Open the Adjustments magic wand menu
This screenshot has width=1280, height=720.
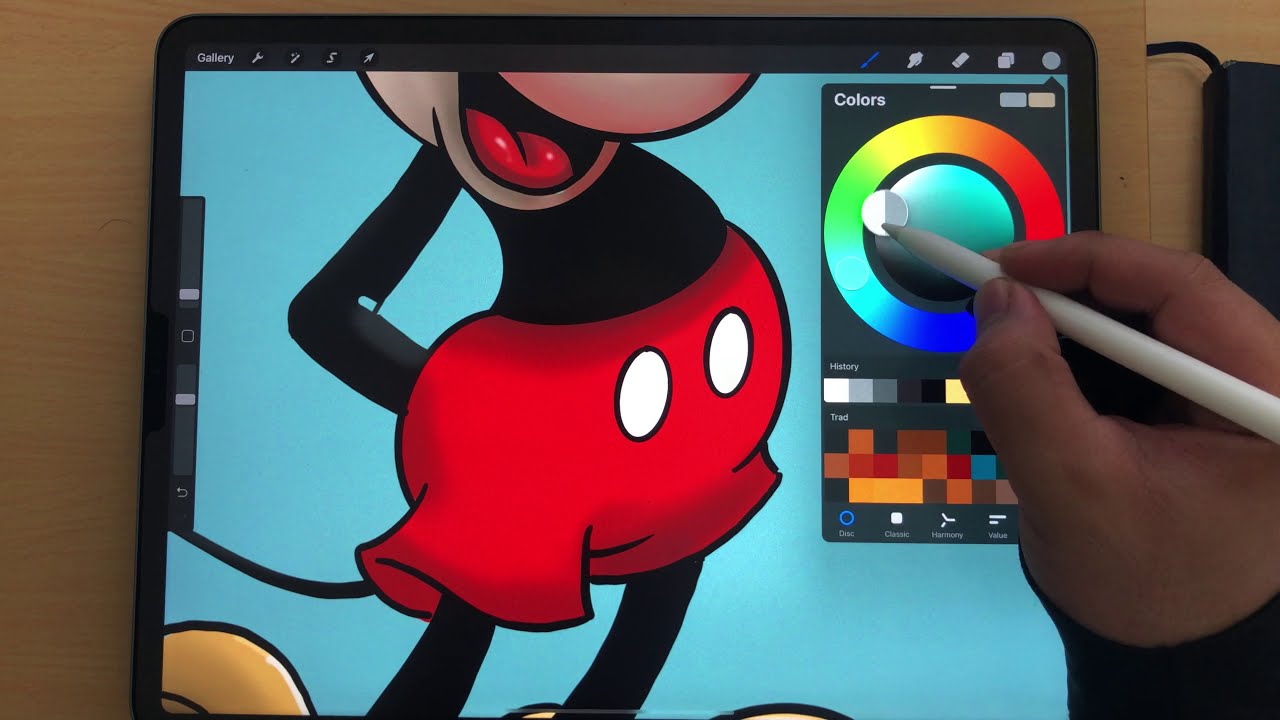[295, 58]
